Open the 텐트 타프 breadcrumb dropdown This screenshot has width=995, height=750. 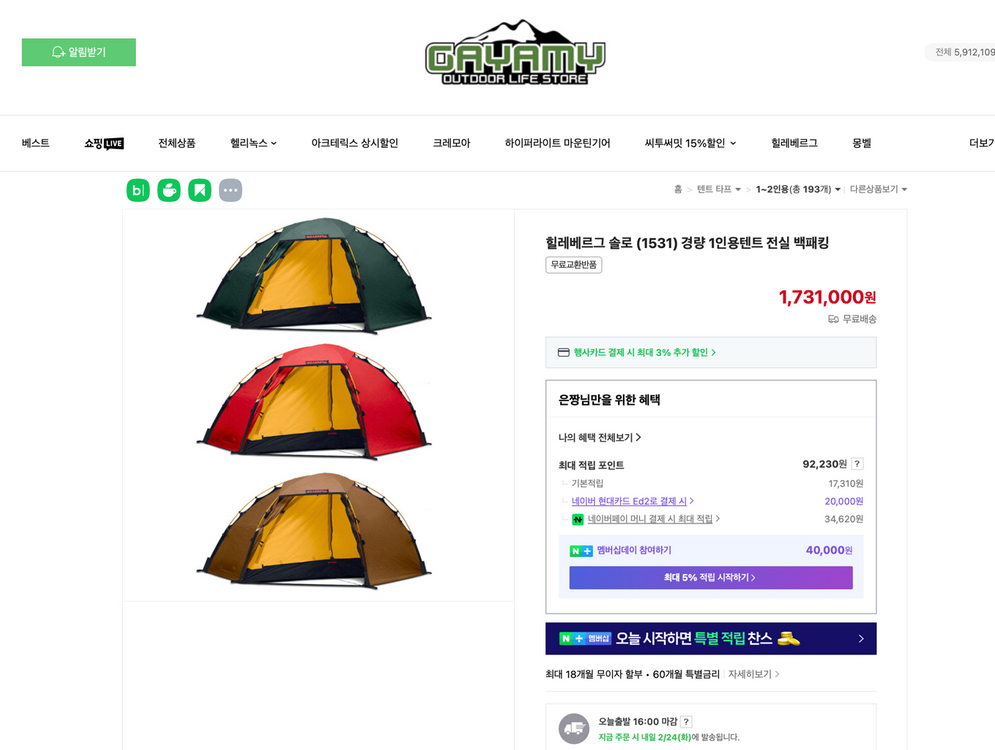(x=719, y=189)
